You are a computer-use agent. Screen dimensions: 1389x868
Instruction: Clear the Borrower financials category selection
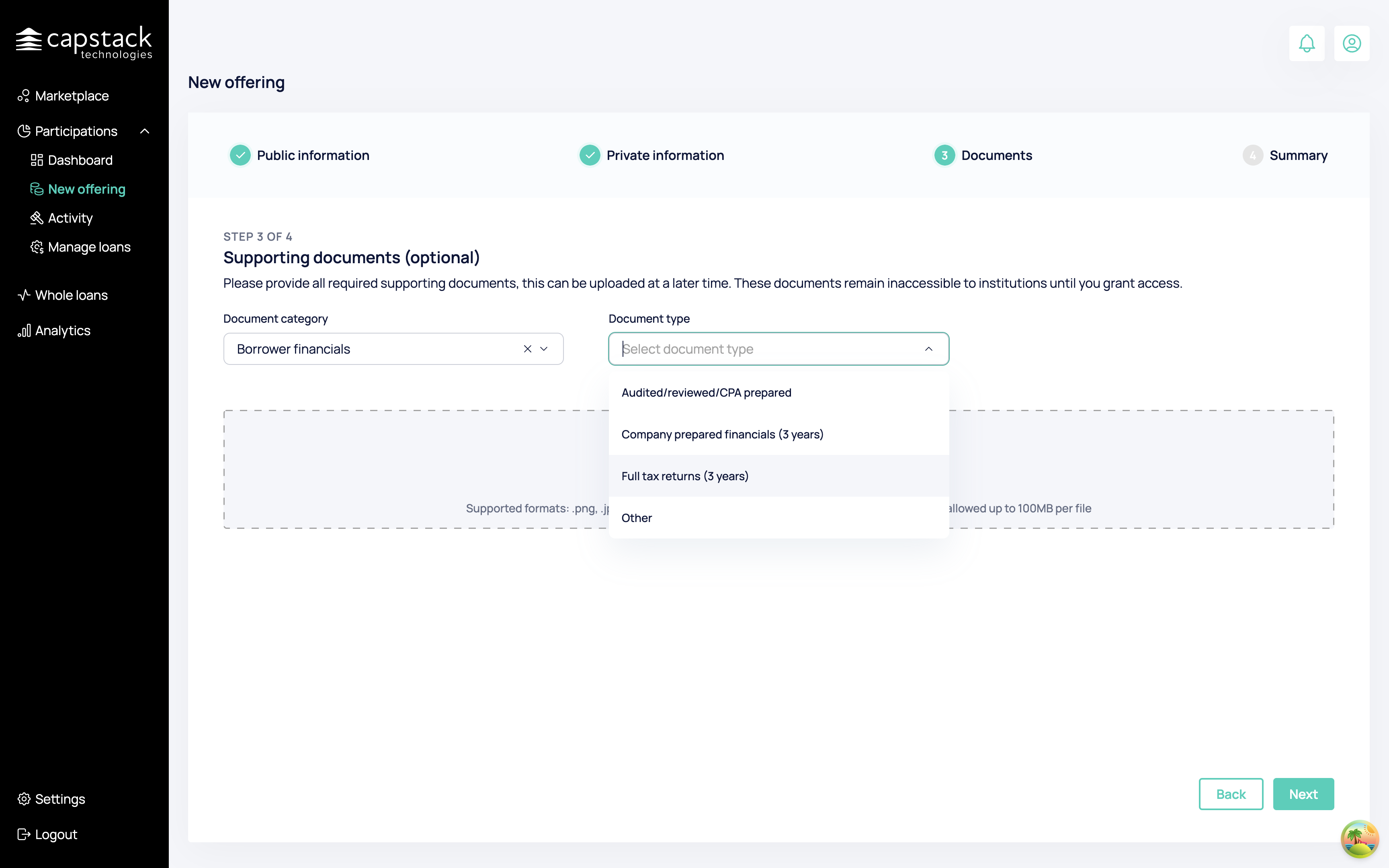click(527, 348)
